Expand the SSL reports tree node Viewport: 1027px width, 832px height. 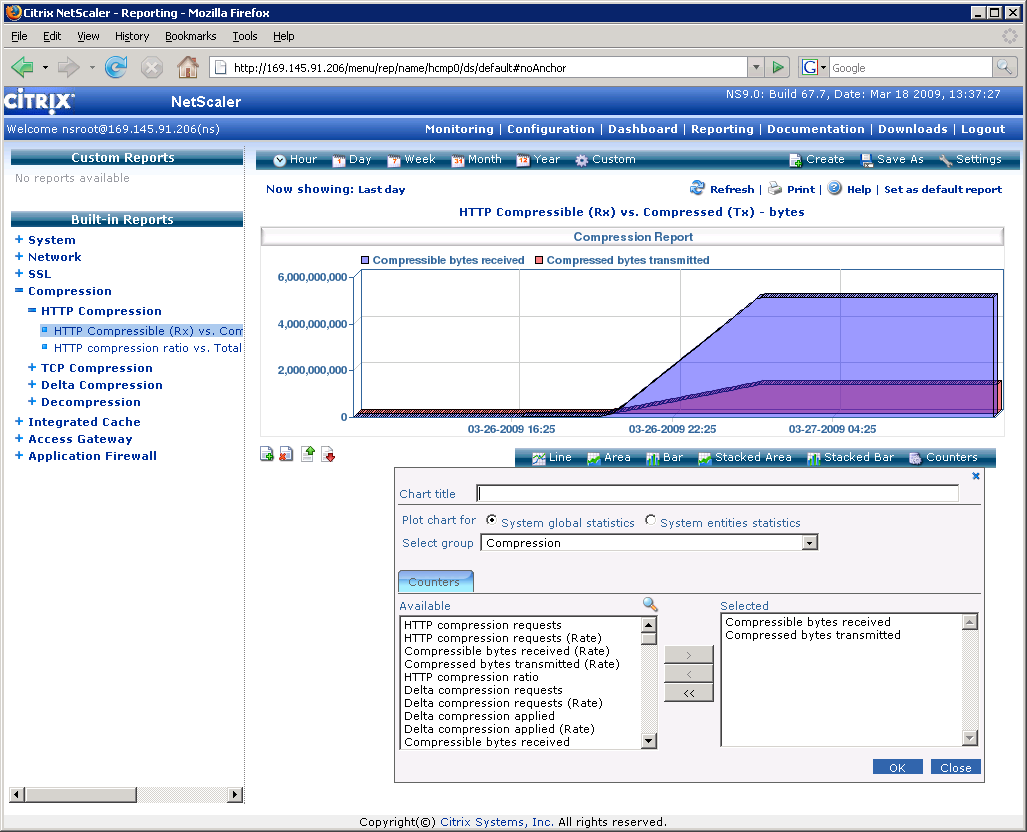[x=19, y=274]
